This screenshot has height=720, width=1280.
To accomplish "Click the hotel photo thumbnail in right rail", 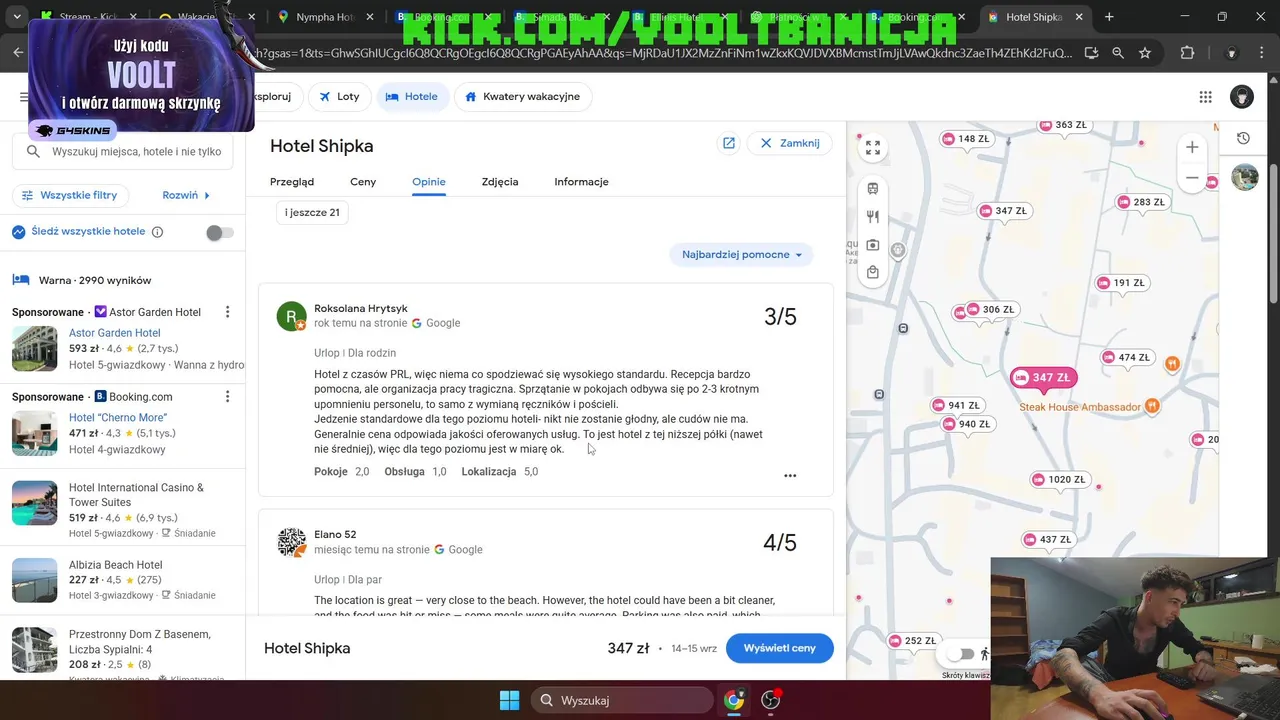I will coord(1244,178).
